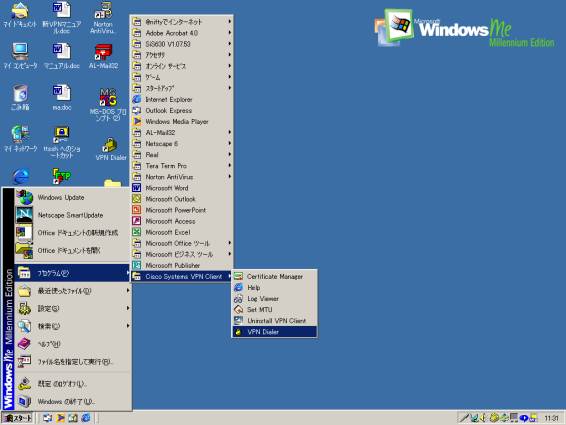This screenshot has height=425, width=566.
Task: Click Internet Explorer quick launch icon
Action: tap(86, 418)
